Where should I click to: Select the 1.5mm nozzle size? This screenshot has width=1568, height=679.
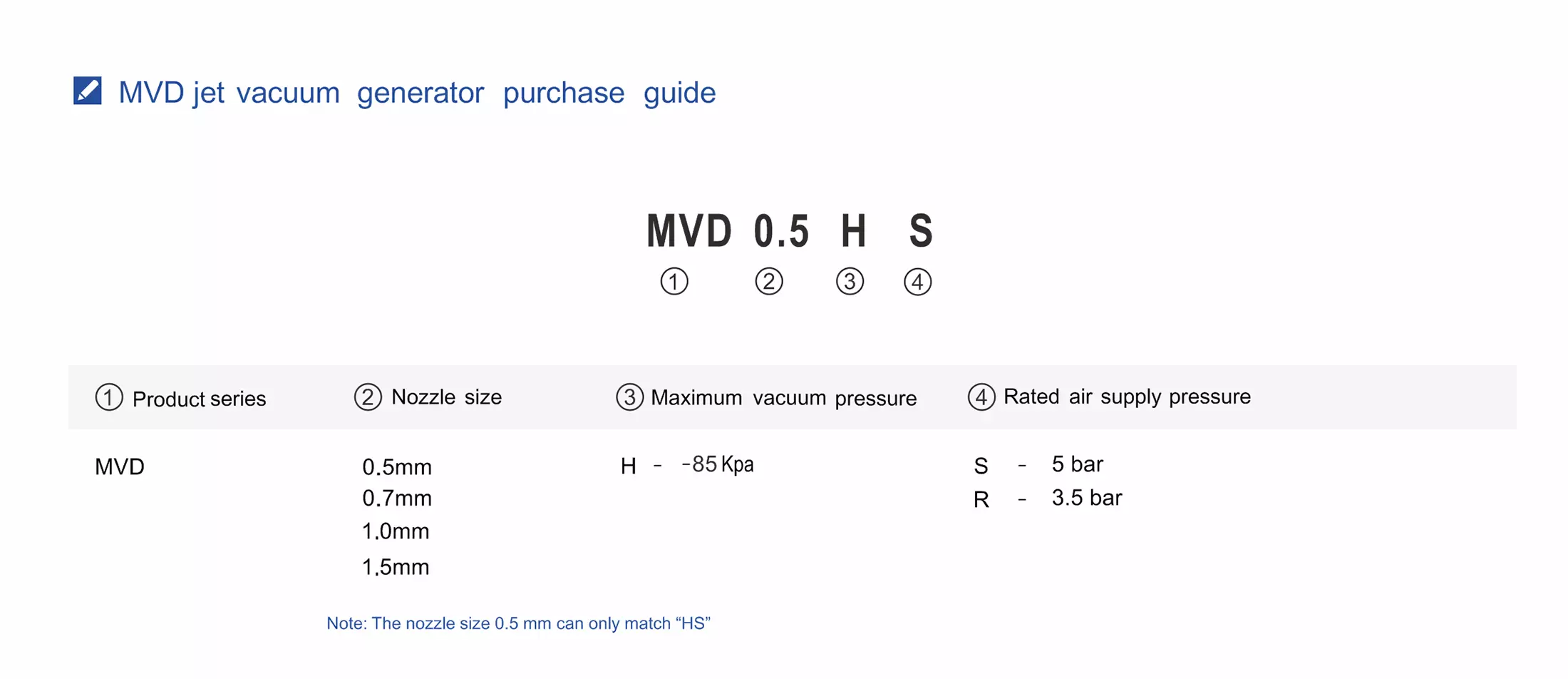tap(396, 567)
